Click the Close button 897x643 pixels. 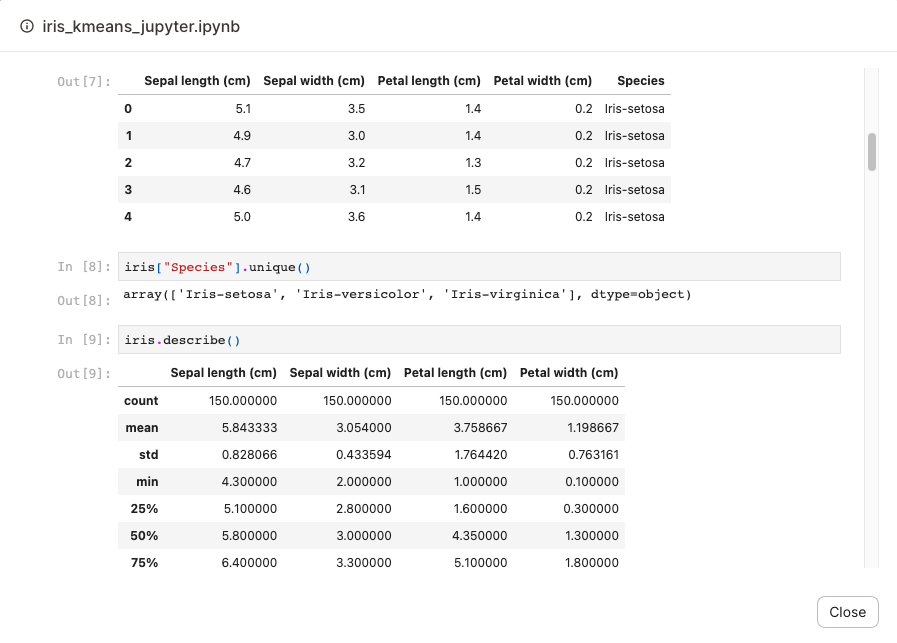click(847, 611)
